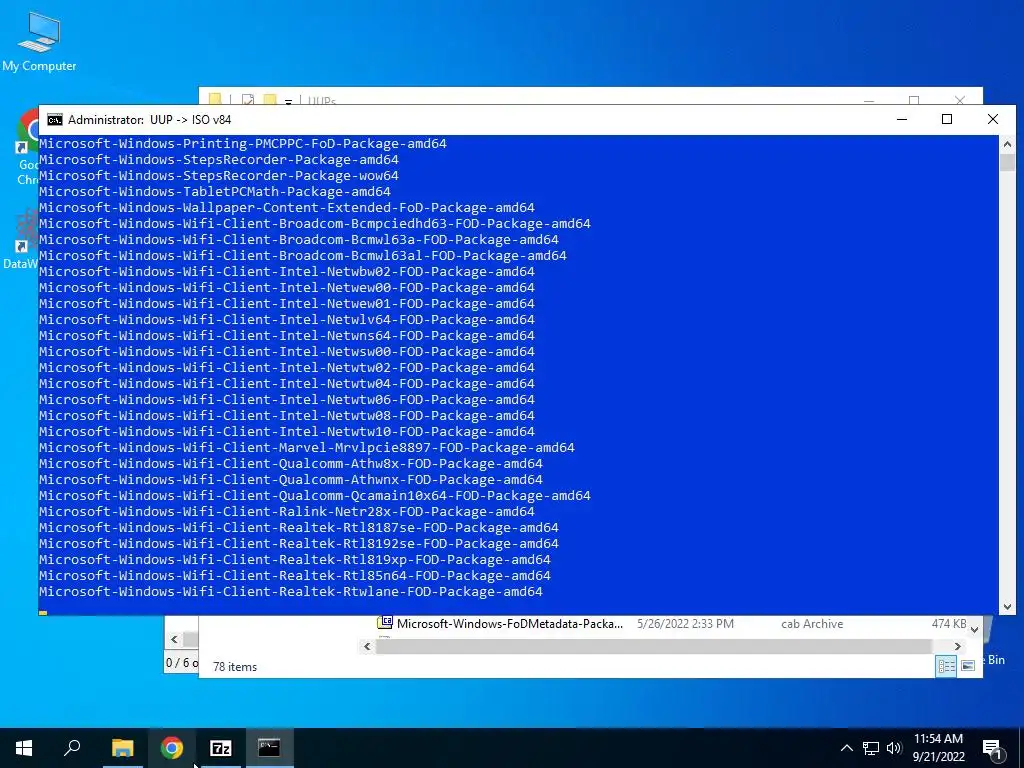This screenshot has height=768, width=1024.
Task: Click the Ralink-Netr28x package line
Action: (x=287, y=511)
